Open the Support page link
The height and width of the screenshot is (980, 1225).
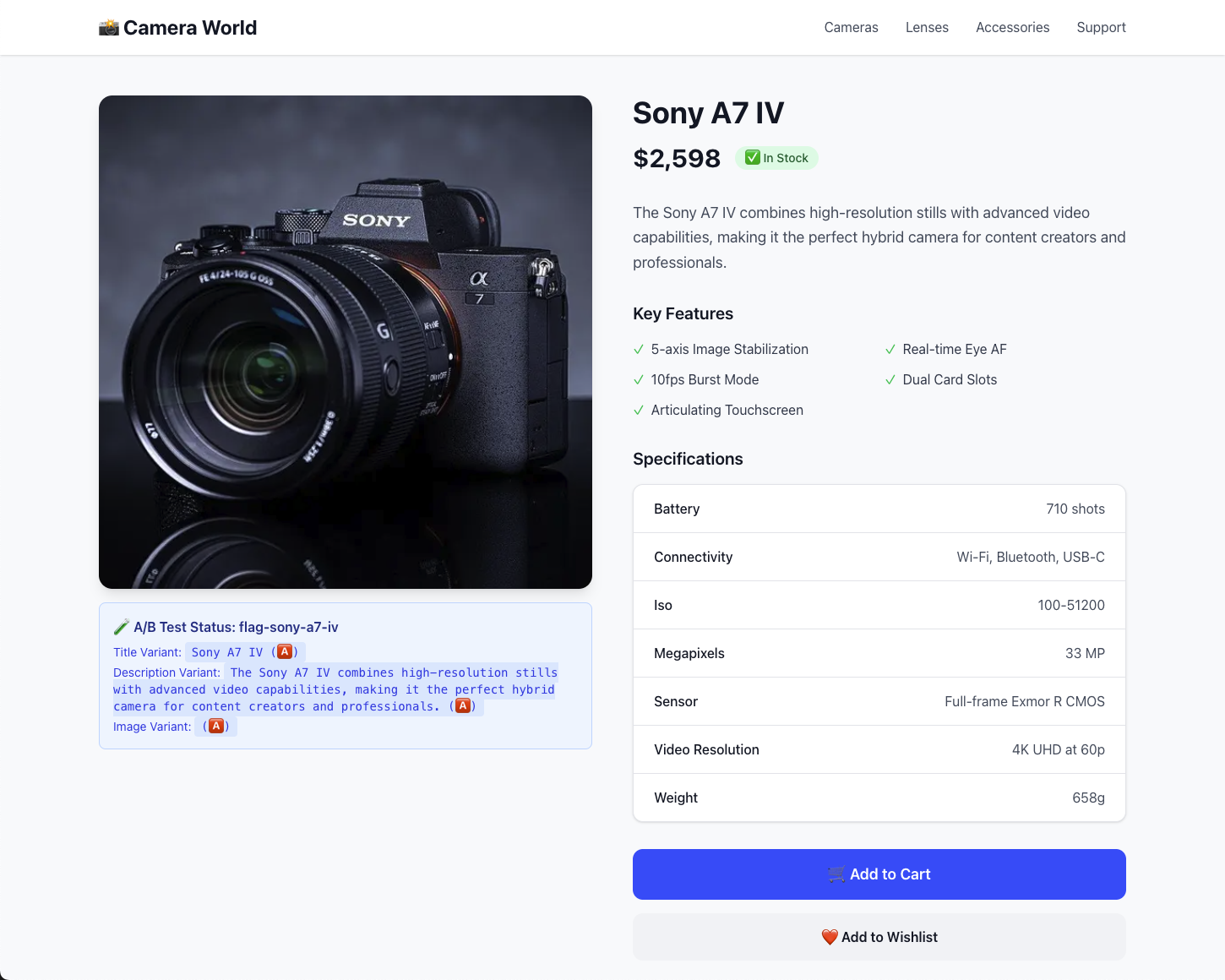[x=1102, y=28]
